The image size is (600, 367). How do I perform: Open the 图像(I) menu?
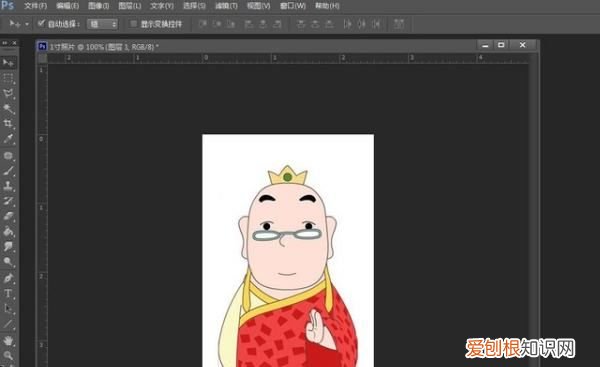pyautogui.click(x=98, y=6)
